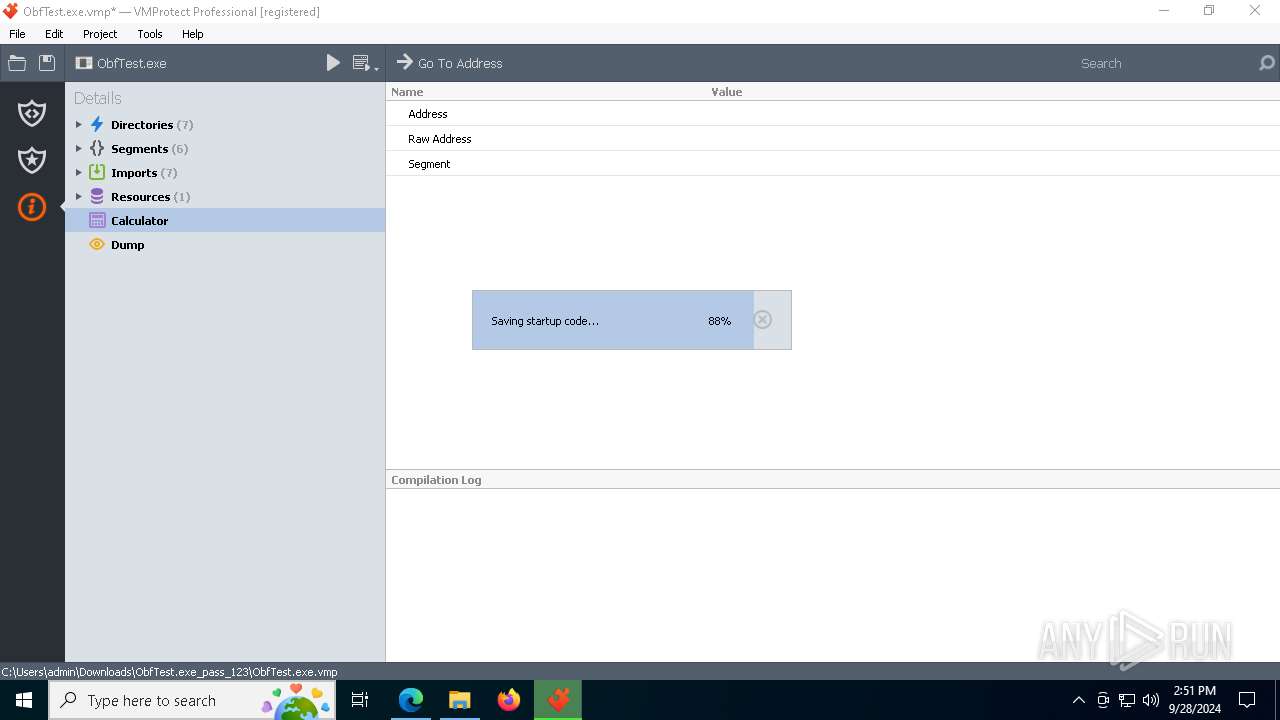
Task: Select the Directories lightning icon
Action: pyautogui.click(x=97, y=125)
